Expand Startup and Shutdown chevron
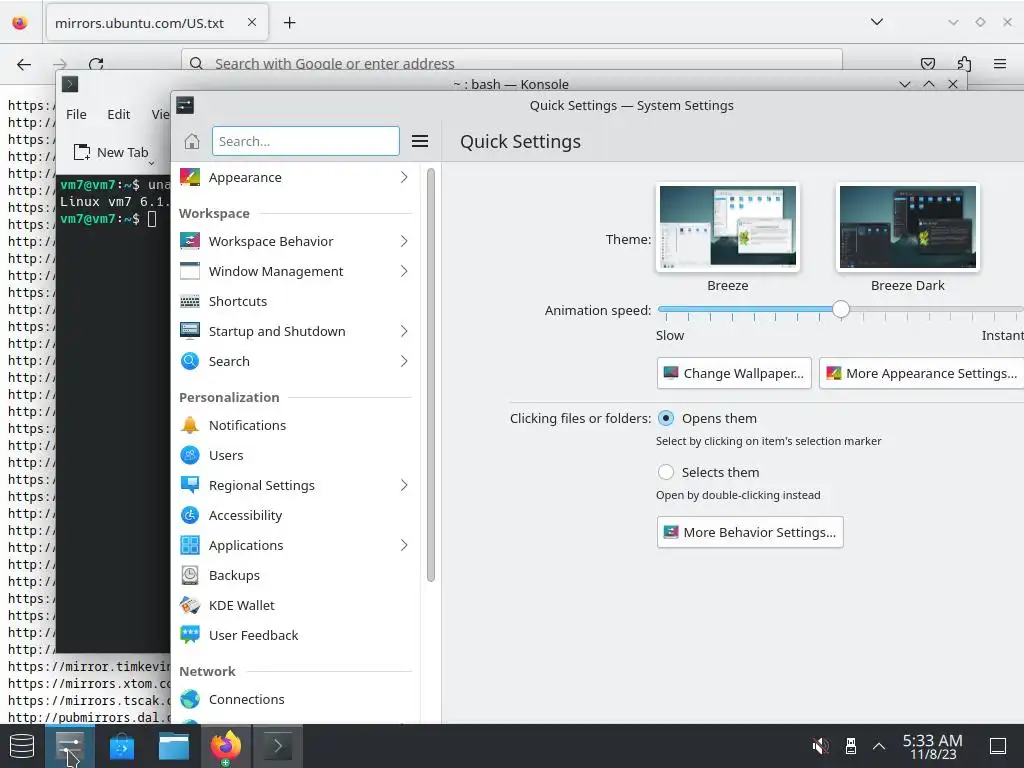 (x=404, y=332)
